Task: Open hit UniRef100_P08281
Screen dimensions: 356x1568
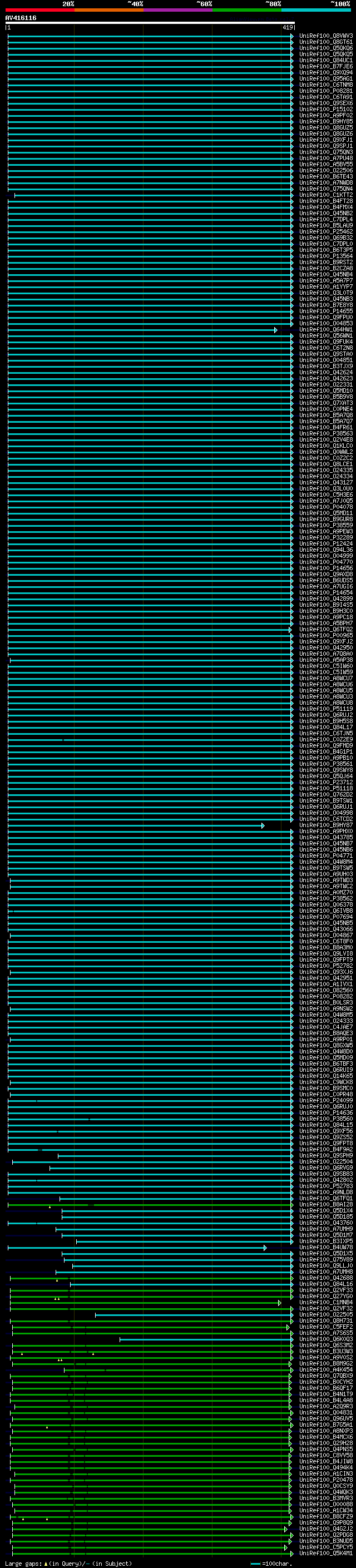Action: tap(326, 91)
